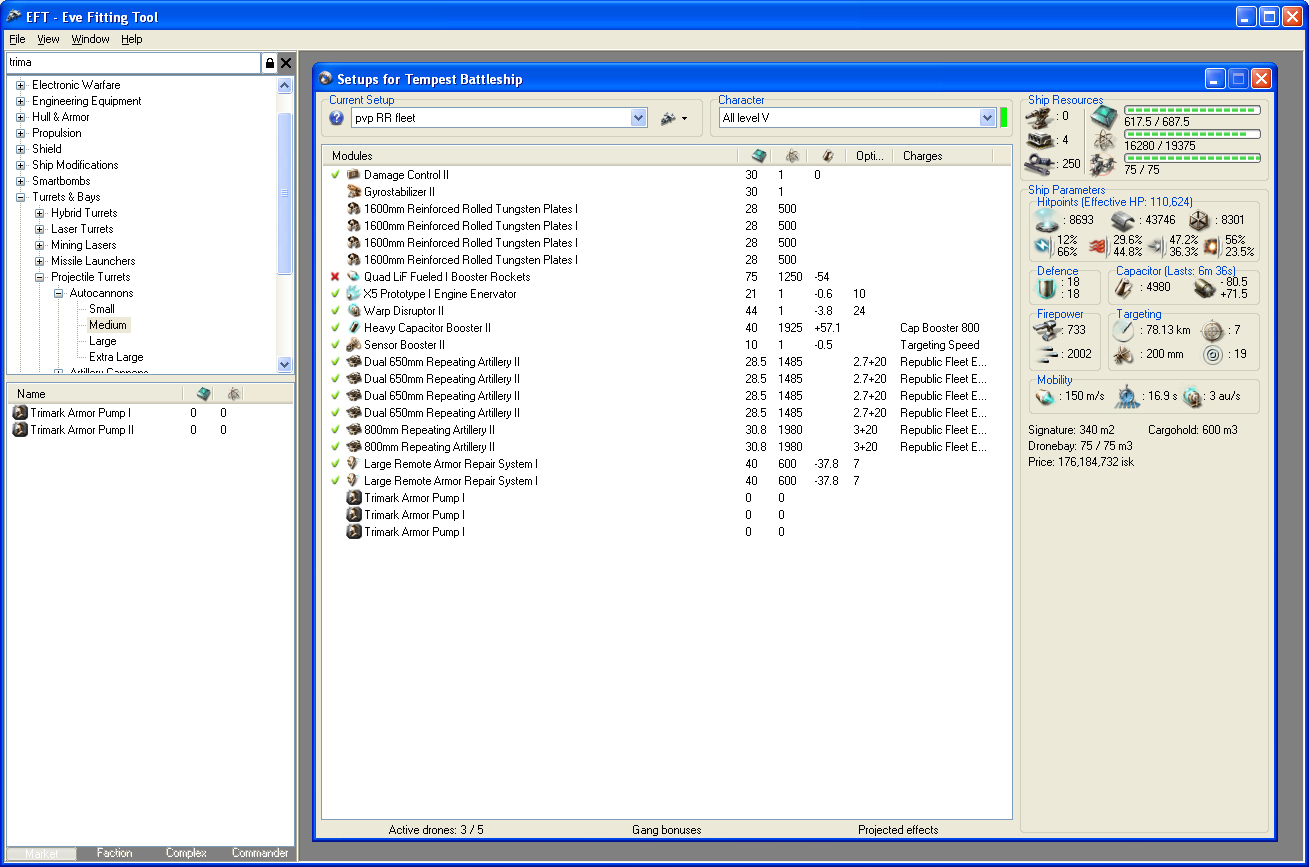
Task: Click the Damage Control II module icon
Action: [353, 175]
